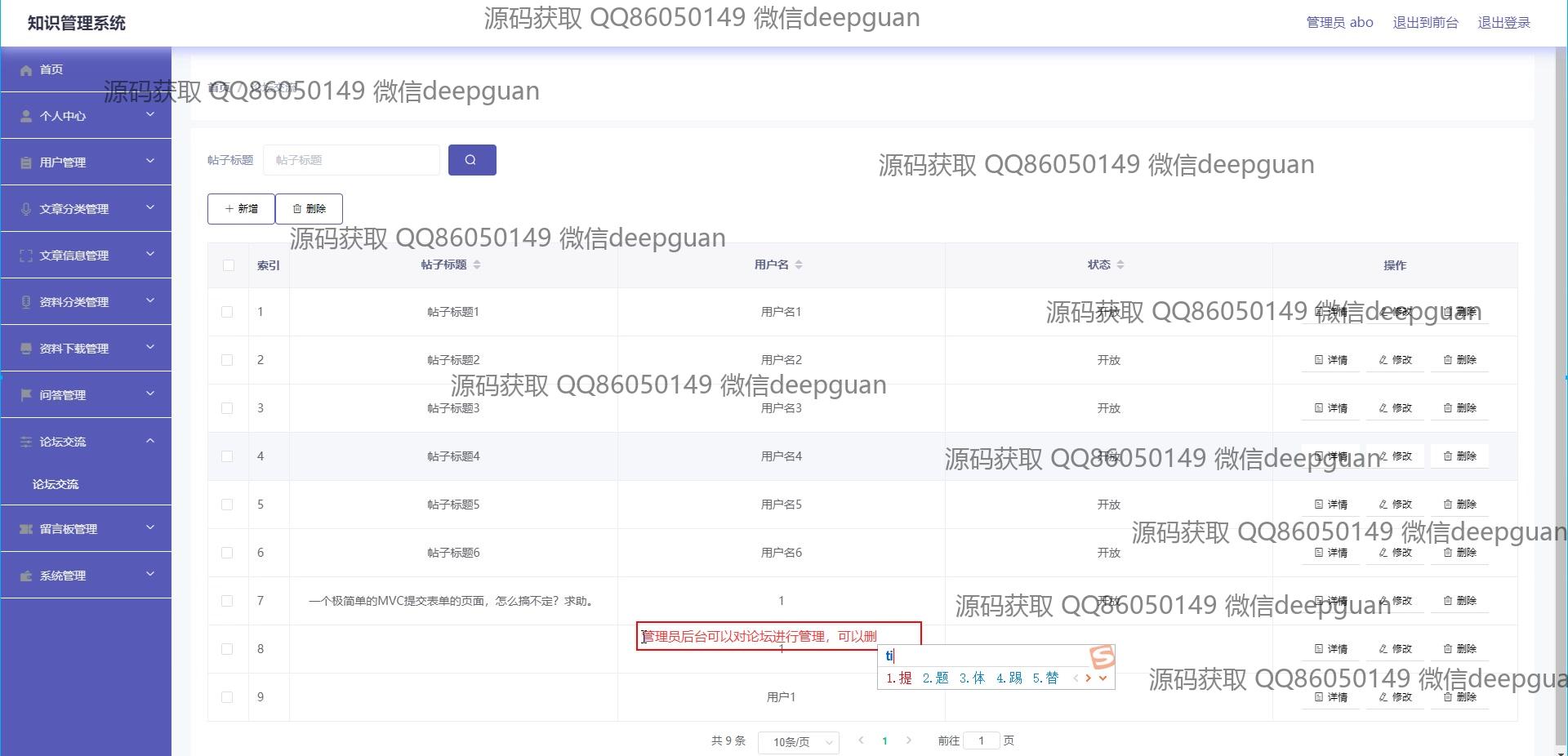Click the 新增 button

tap(241, 209)
